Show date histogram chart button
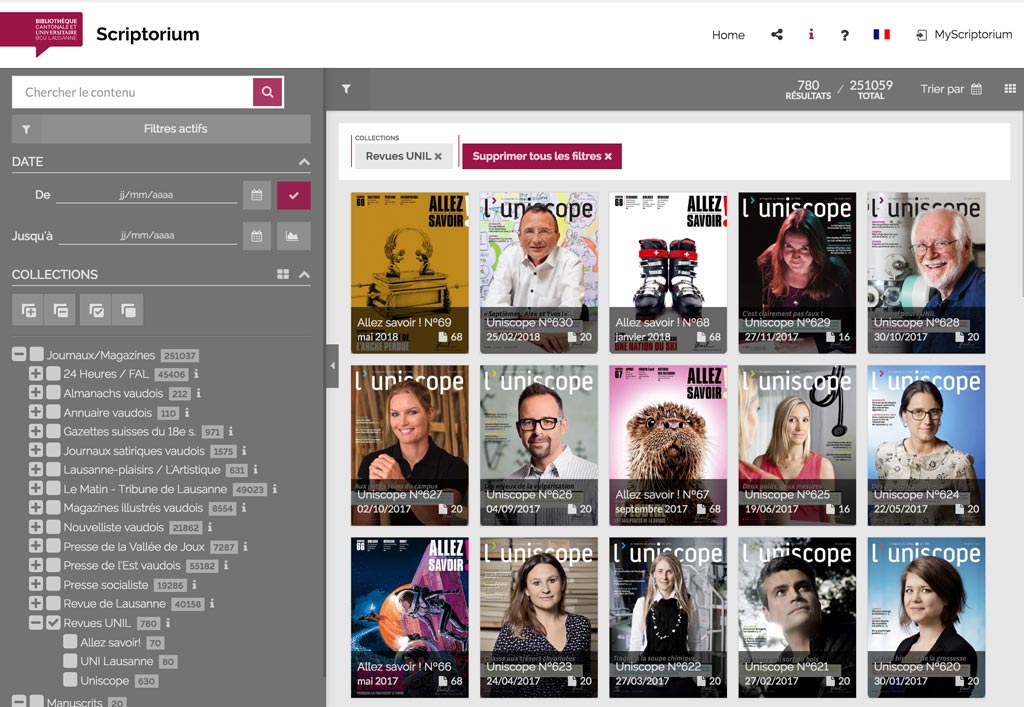The height and width of the screenshot is (707, 1024). point(293,236)
